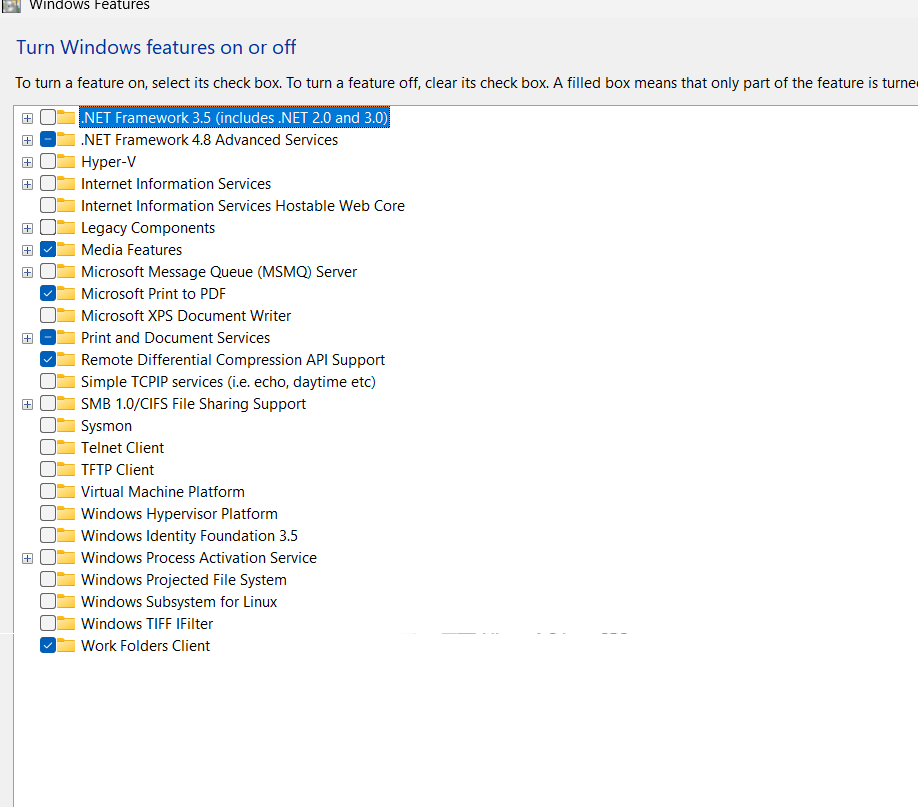
Task: Click folder icon beside TFTP Client
Action: 66,469
